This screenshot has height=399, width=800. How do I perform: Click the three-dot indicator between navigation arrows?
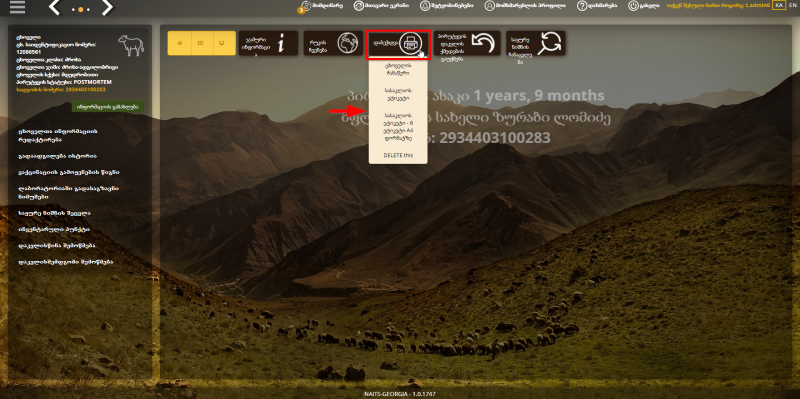click(x=81, y=9)
